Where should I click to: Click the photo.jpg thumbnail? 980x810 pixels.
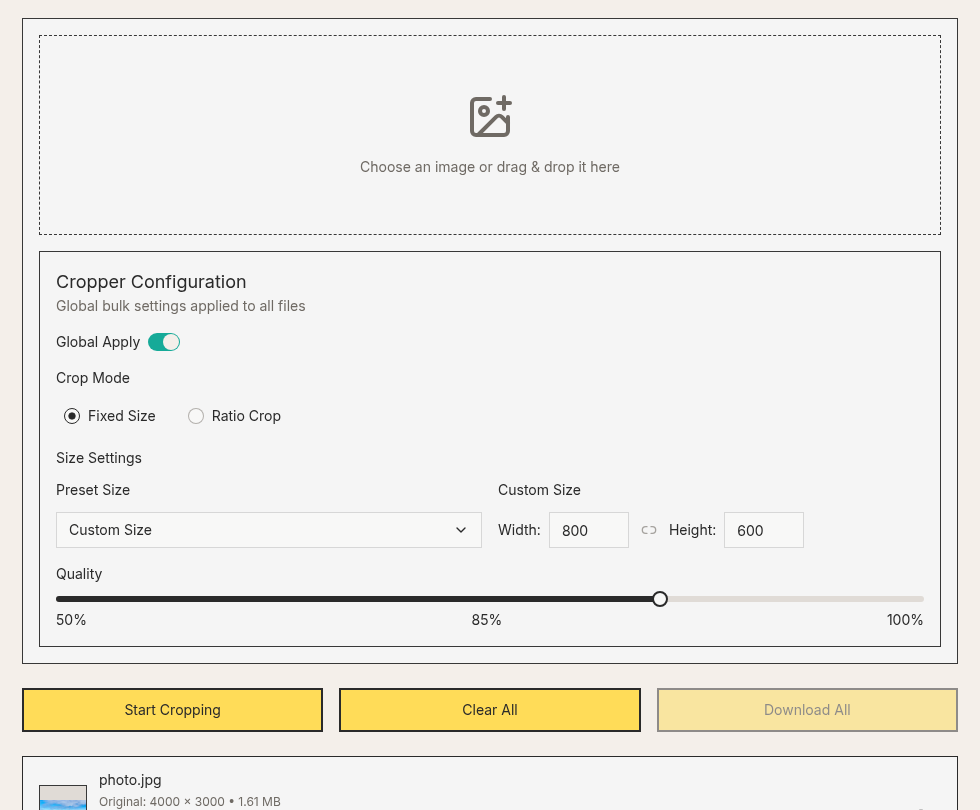63,798
